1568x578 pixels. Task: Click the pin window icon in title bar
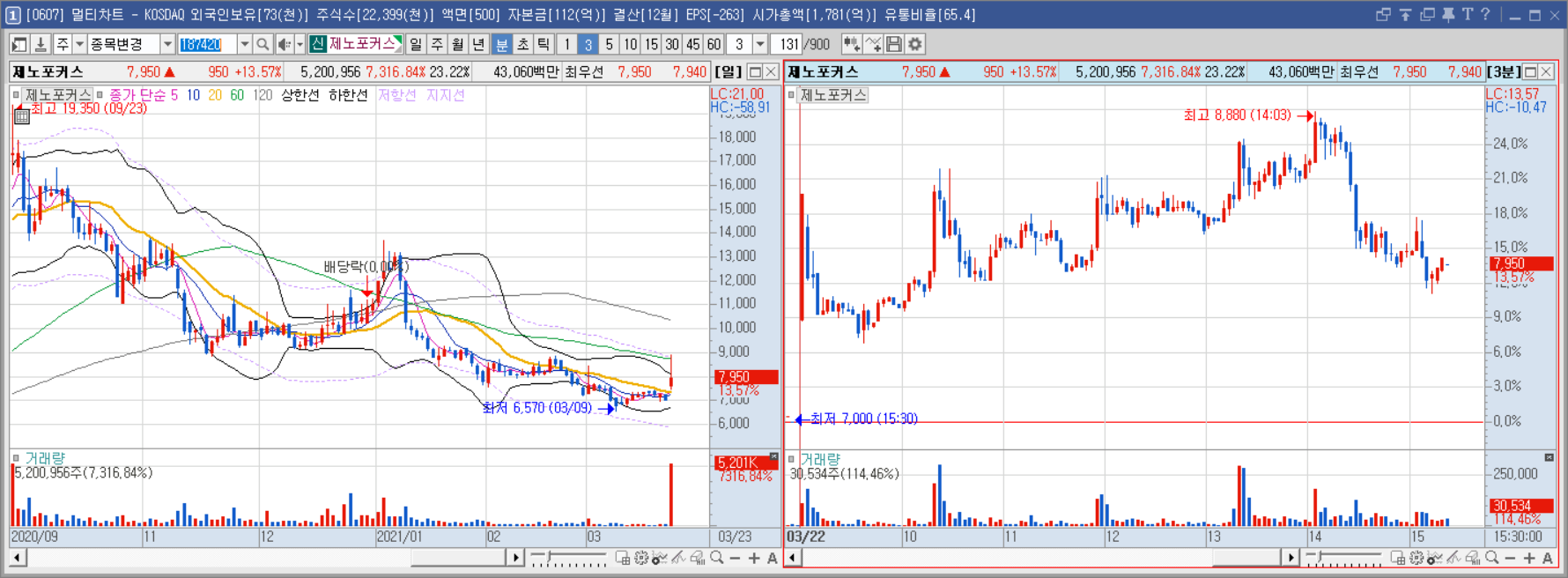coord(1447,14)
